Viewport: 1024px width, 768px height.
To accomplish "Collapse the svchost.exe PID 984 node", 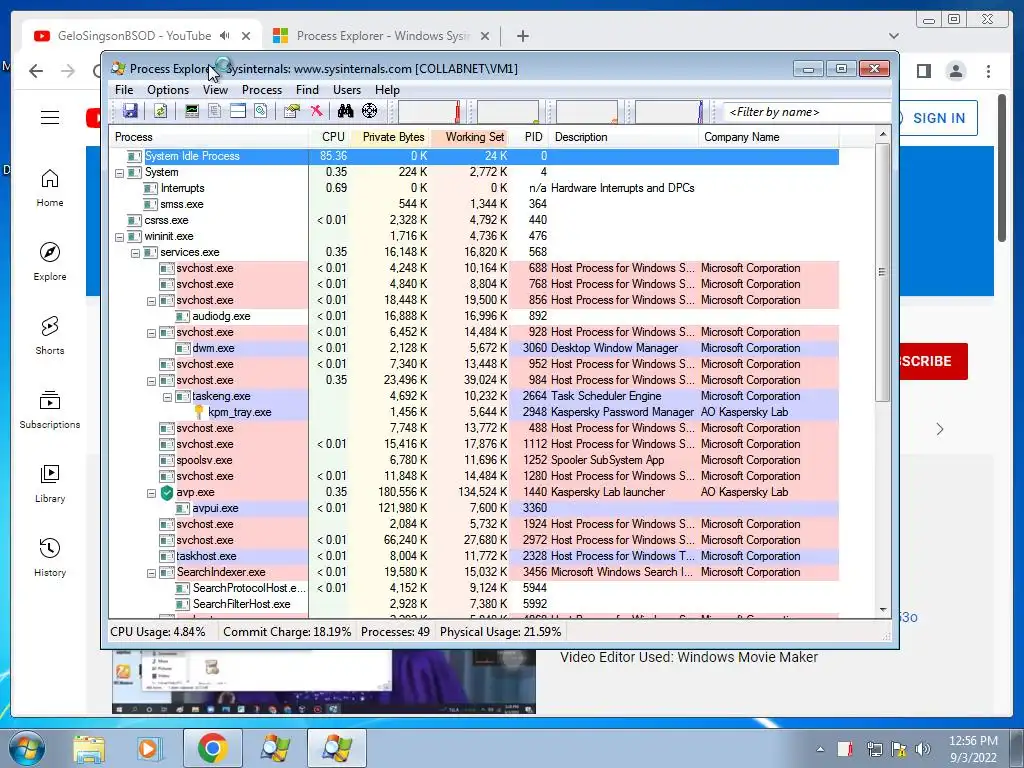I will (x=152, y=381).
